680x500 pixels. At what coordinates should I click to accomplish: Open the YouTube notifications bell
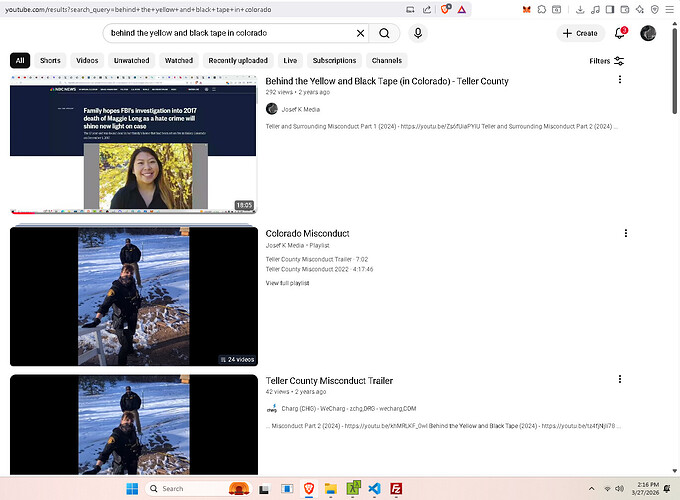point(620,33)
